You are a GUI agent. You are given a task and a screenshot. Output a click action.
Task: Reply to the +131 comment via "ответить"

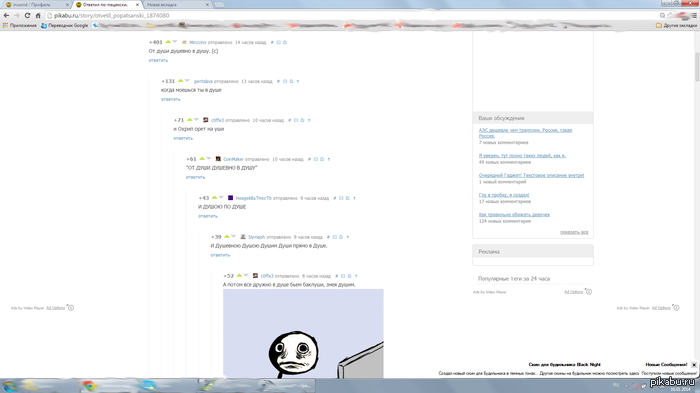tap(171, 99)
